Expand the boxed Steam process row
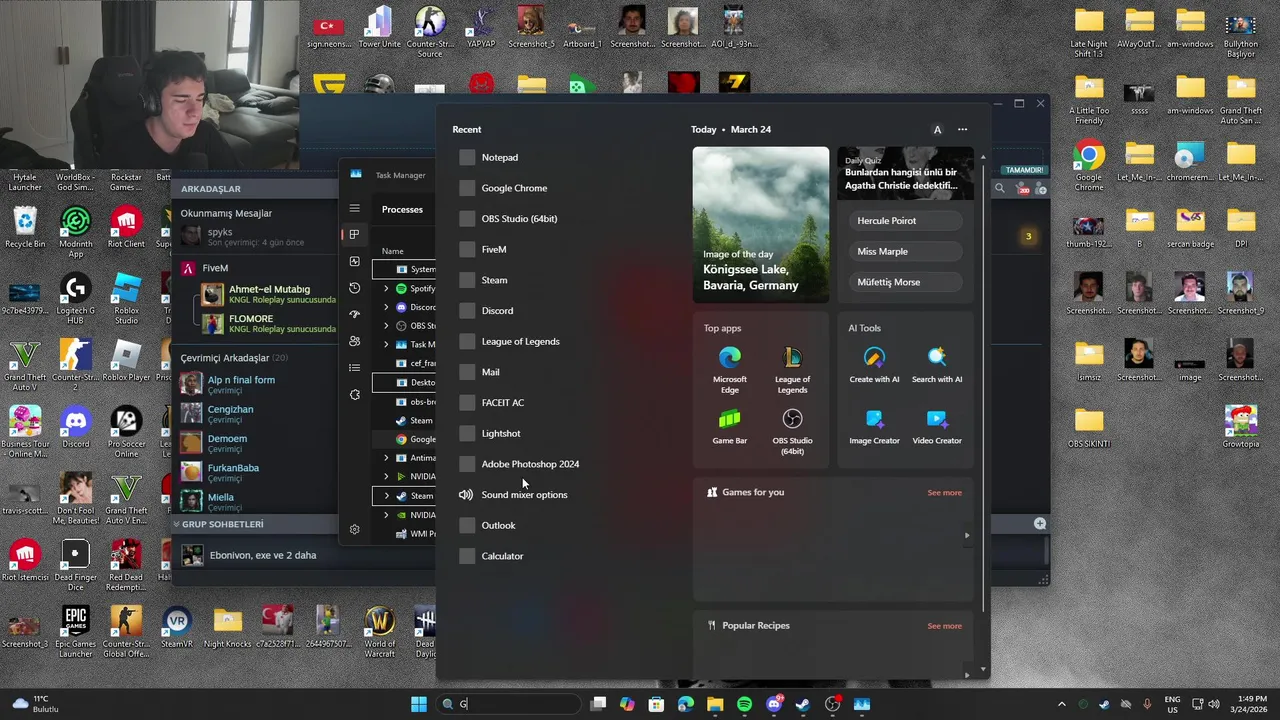 [387, 495]
